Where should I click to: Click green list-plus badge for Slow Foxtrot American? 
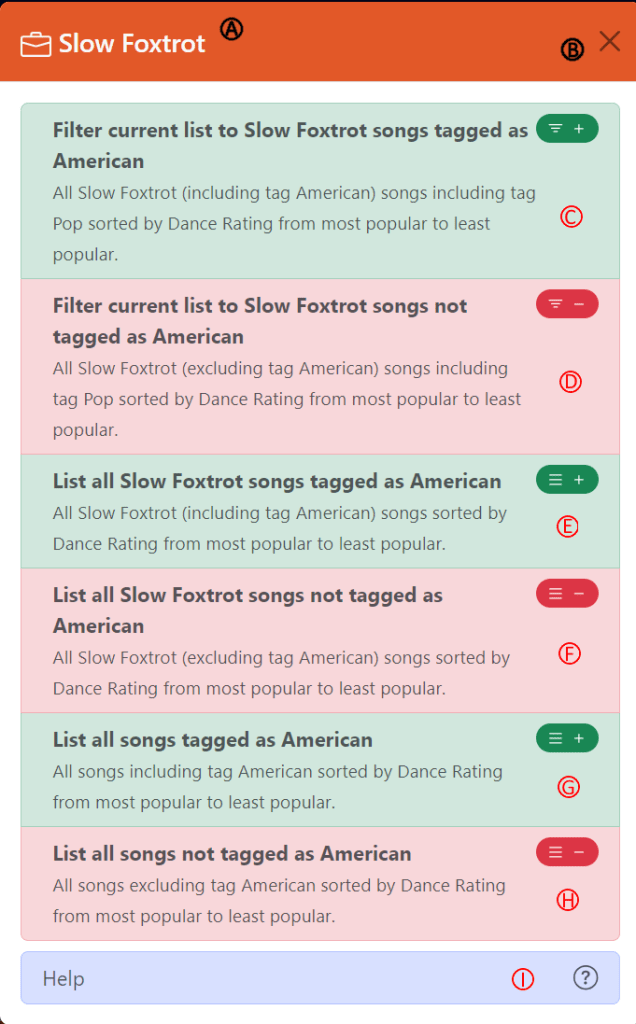[567, 480]
